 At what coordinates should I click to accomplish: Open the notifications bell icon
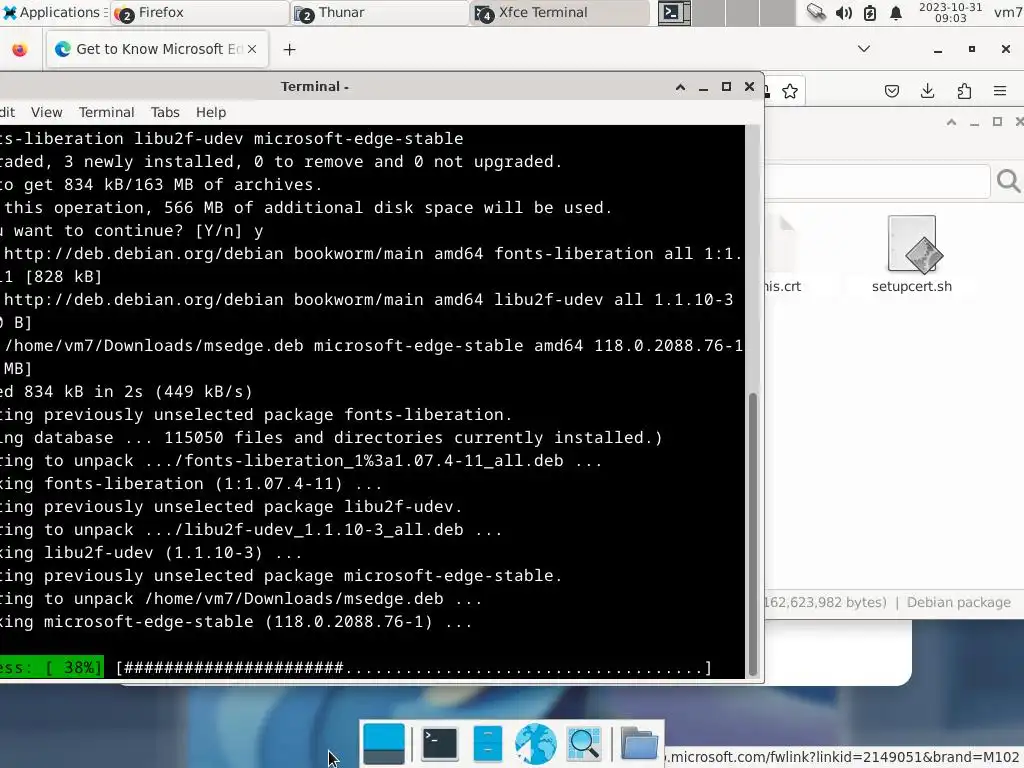(x=896, y=12)
